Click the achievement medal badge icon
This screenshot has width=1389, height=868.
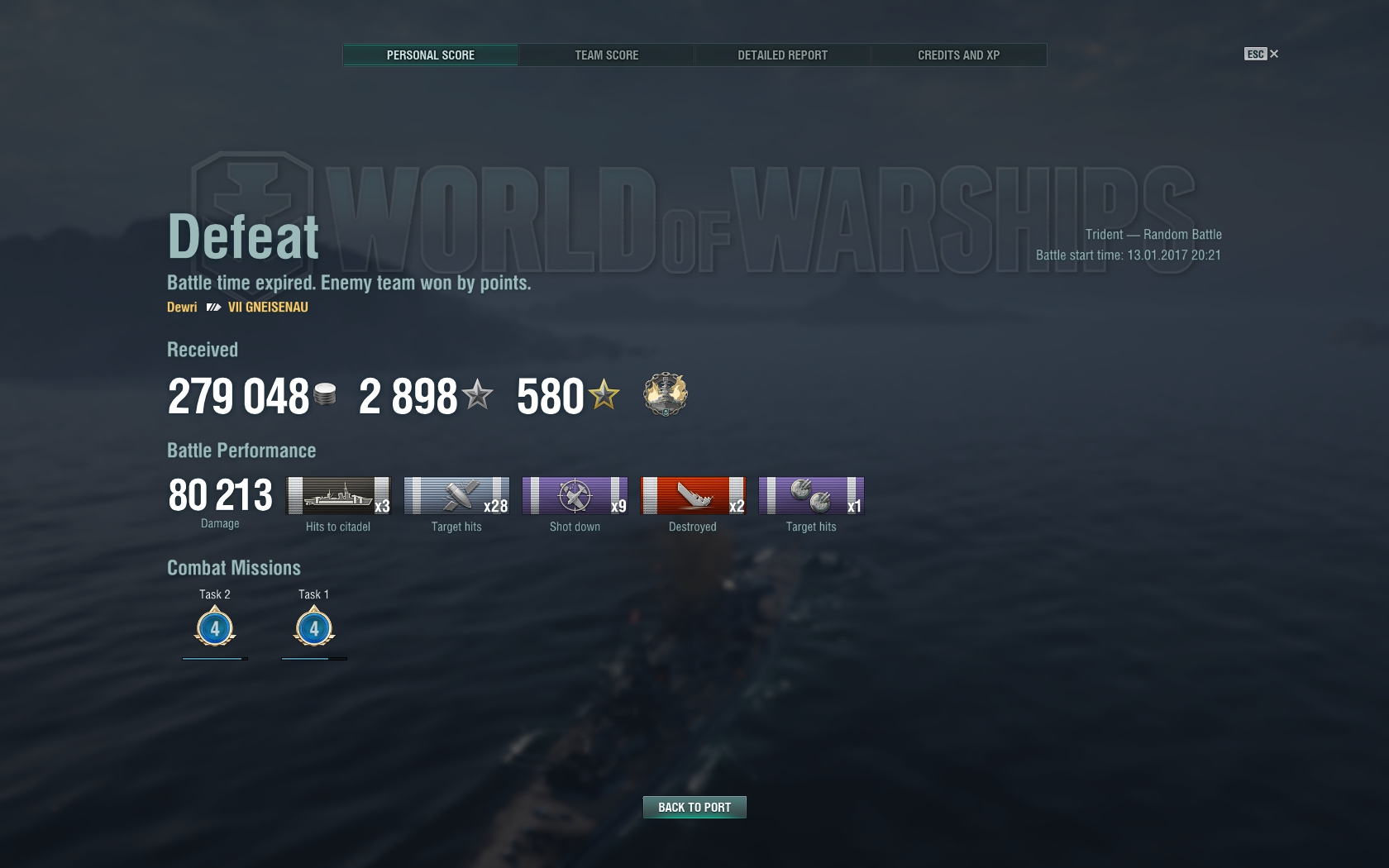click(x=666, y=394)
